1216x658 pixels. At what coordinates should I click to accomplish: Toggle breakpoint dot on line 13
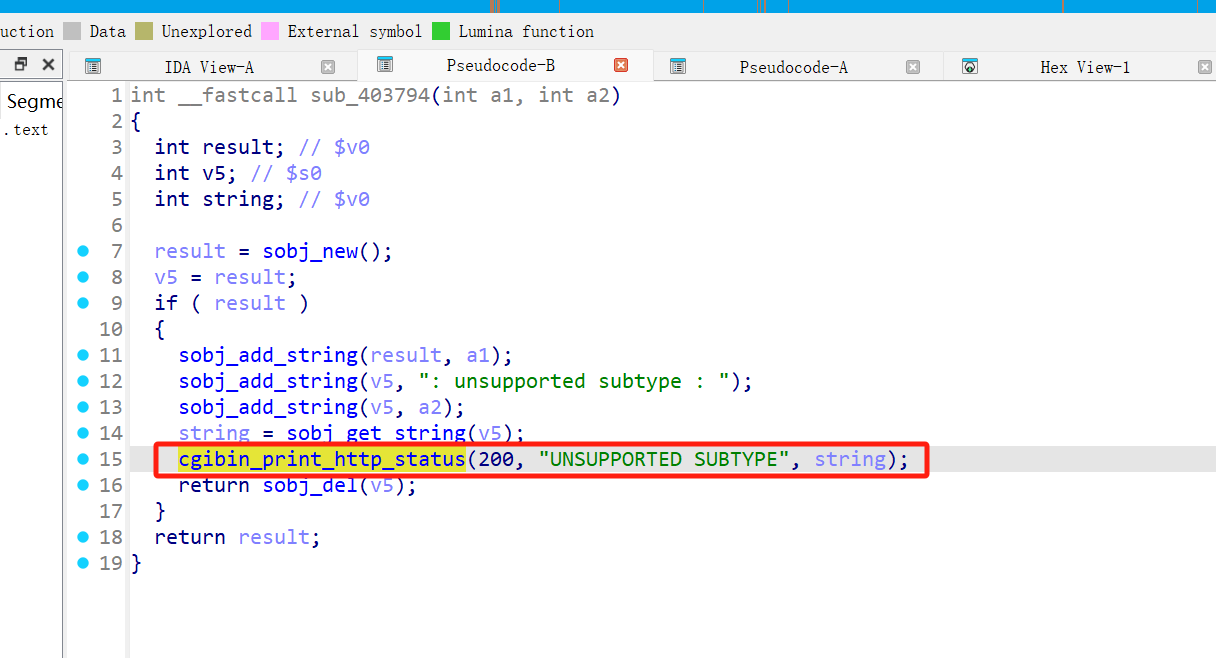[84, 407]
